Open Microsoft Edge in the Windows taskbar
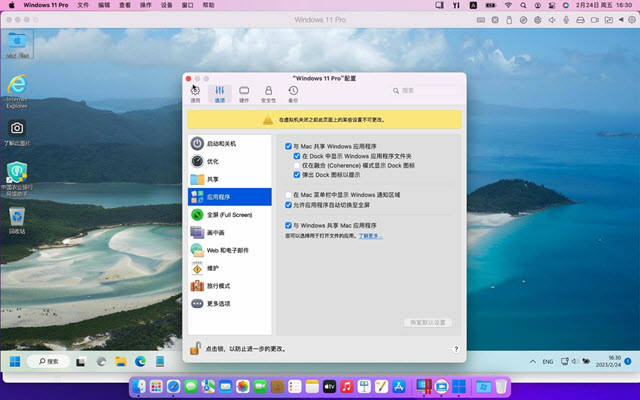This screenshot has height=400, width=640. [x=140, y=362]
